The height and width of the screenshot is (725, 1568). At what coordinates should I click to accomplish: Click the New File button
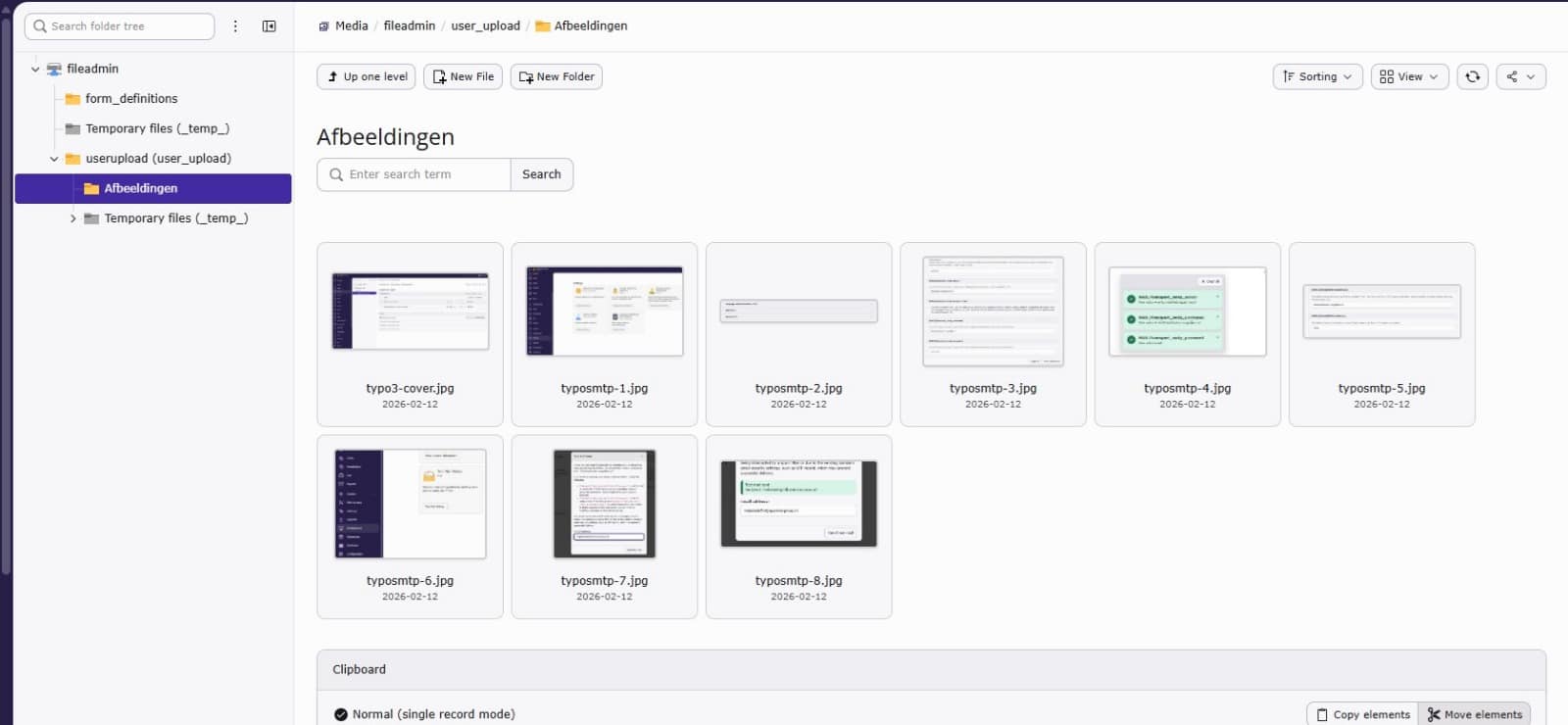(x=464, y=76)
